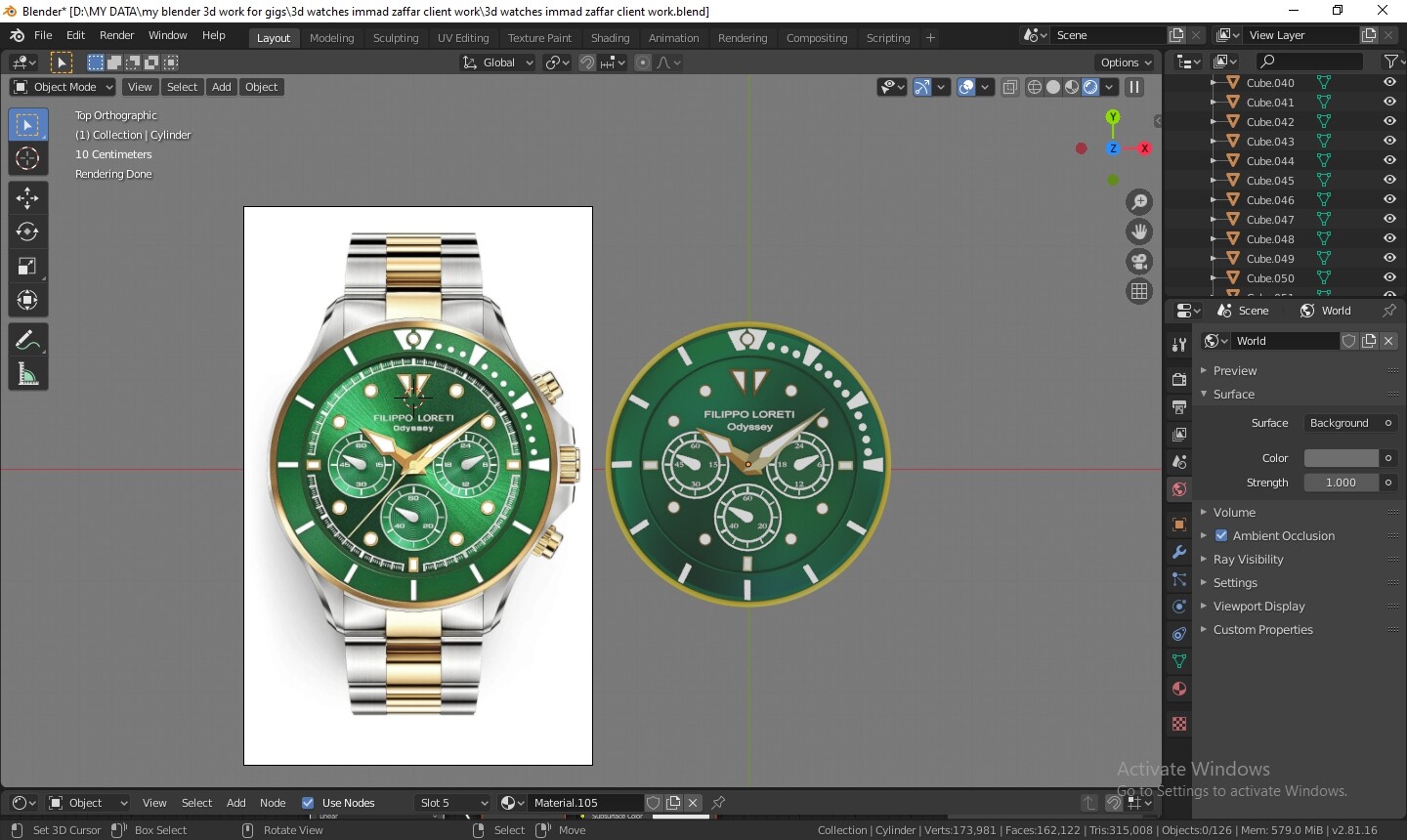Viewport: 1407px width, 840px height.
Task: Open the Global transform orientation dropdown
Action: (x=498, y=63)
